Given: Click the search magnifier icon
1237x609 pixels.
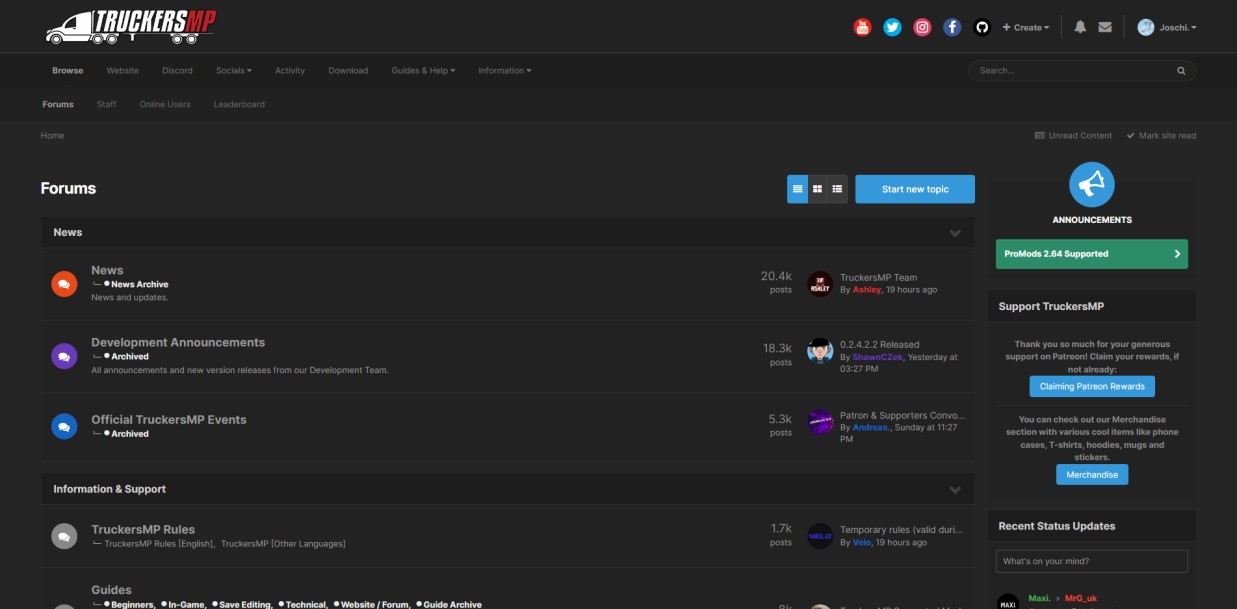Looking at the screenshot, I should (1180, 70).
